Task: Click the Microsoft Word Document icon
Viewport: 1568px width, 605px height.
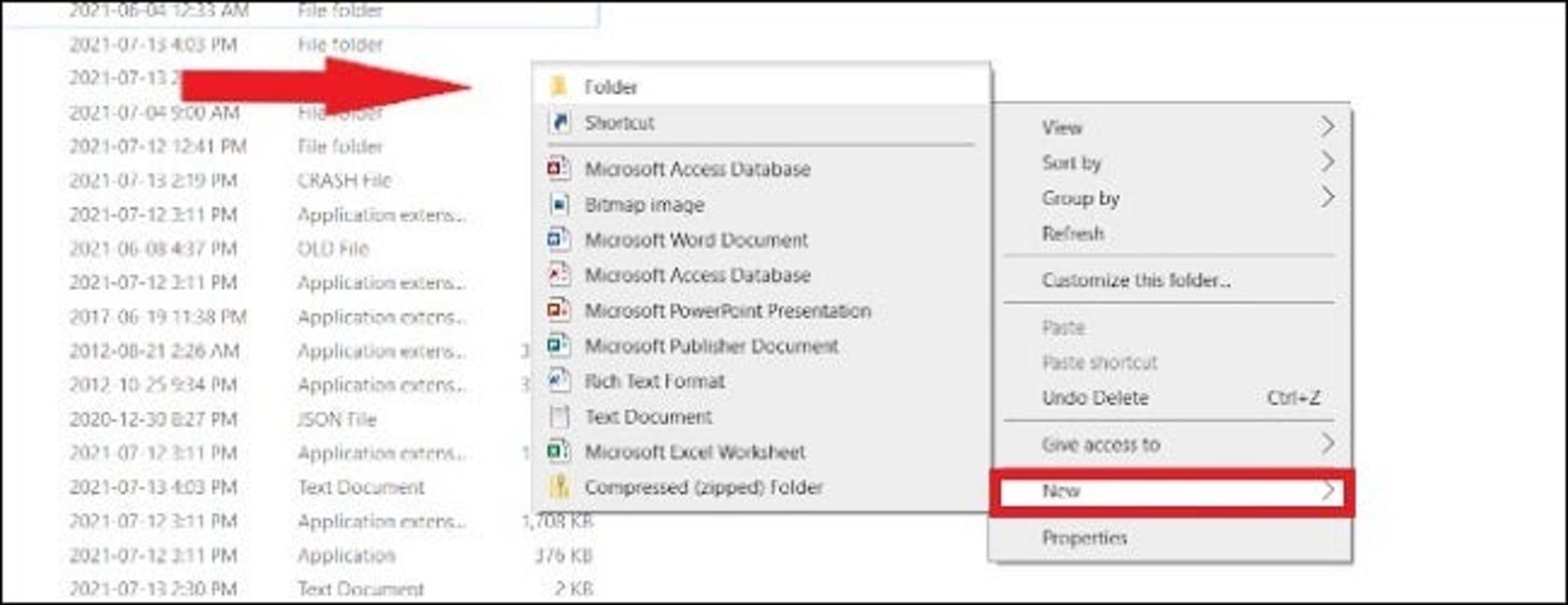Action: pos(559,239)
